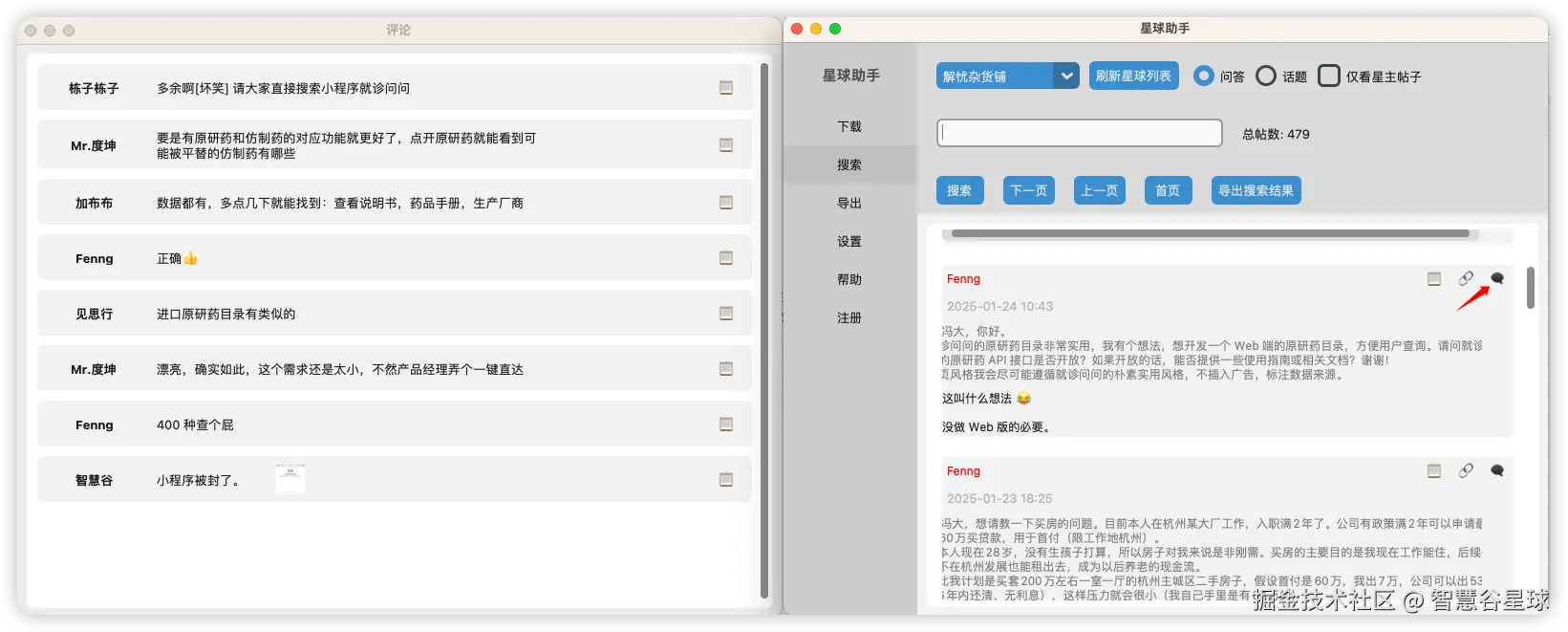This screenshot has width=1568, height=632.
Task: Click the 刷新星球列表 button
Action: click(1133, 76)
